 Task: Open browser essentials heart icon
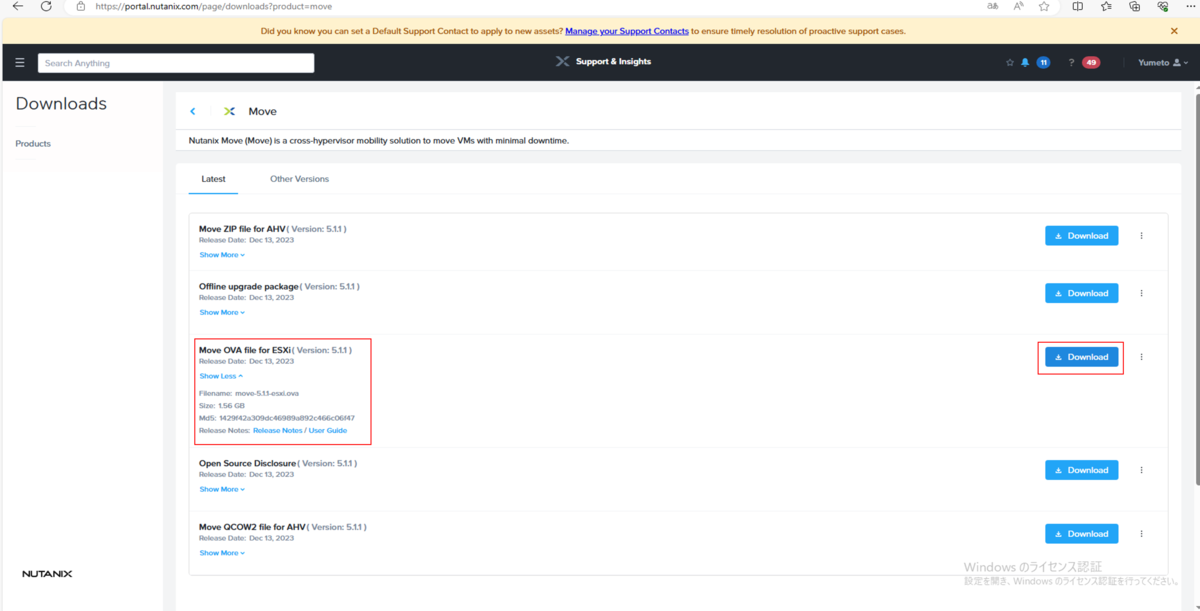[1162, 6]
